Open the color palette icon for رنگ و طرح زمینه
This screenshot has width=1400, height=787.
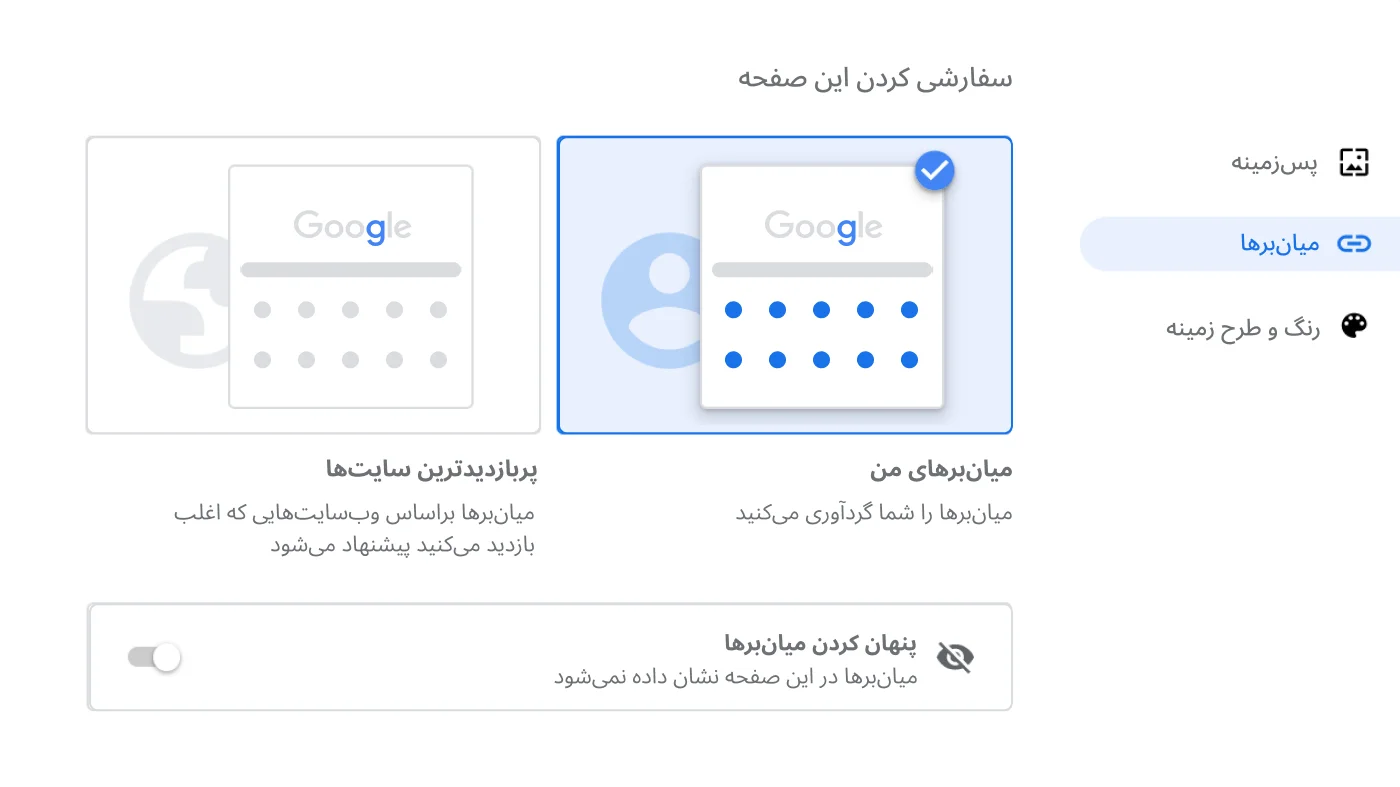tap(1355, 325)
